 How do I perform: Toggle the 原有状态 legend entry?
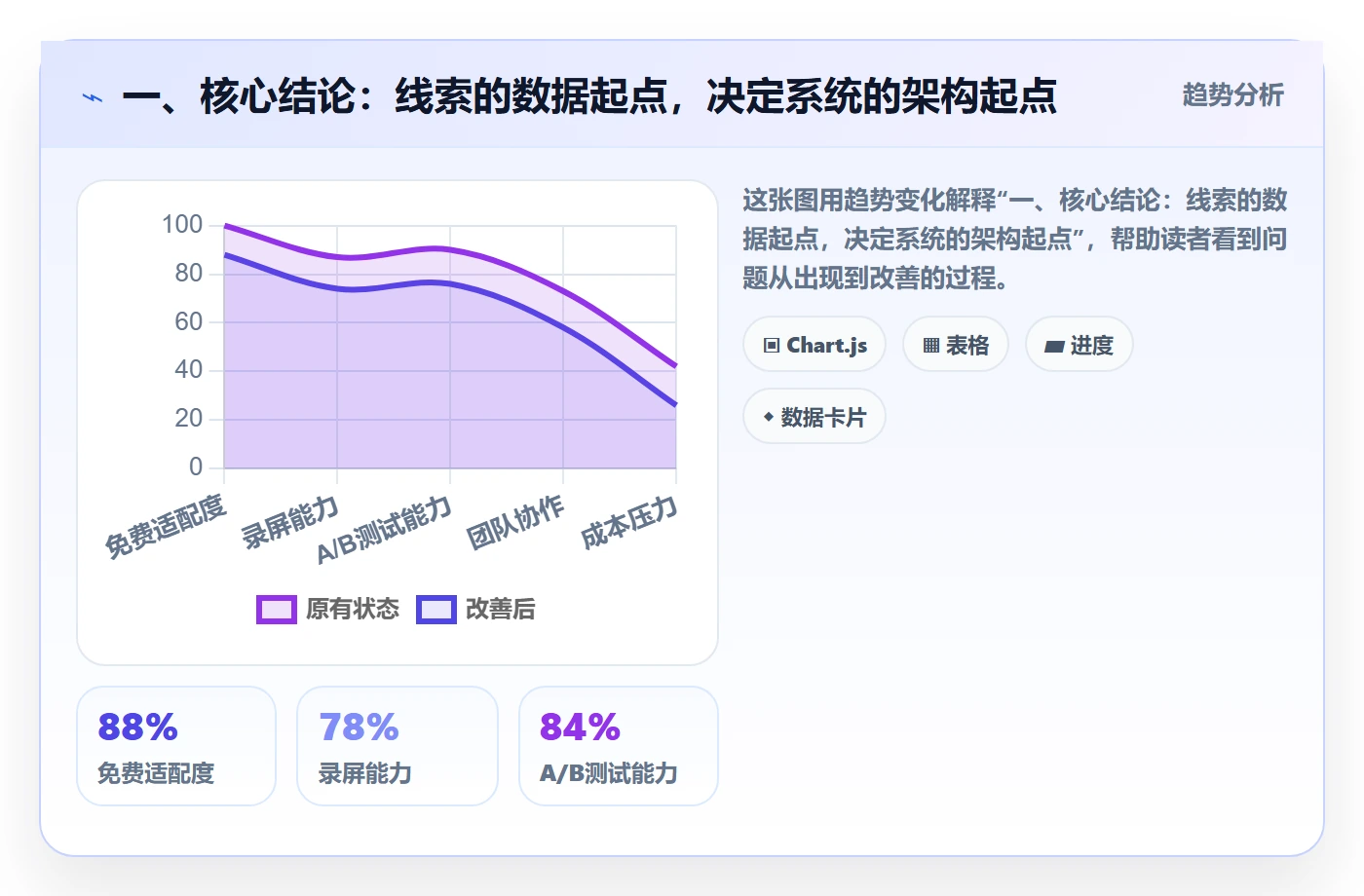[x=327, y=610]
